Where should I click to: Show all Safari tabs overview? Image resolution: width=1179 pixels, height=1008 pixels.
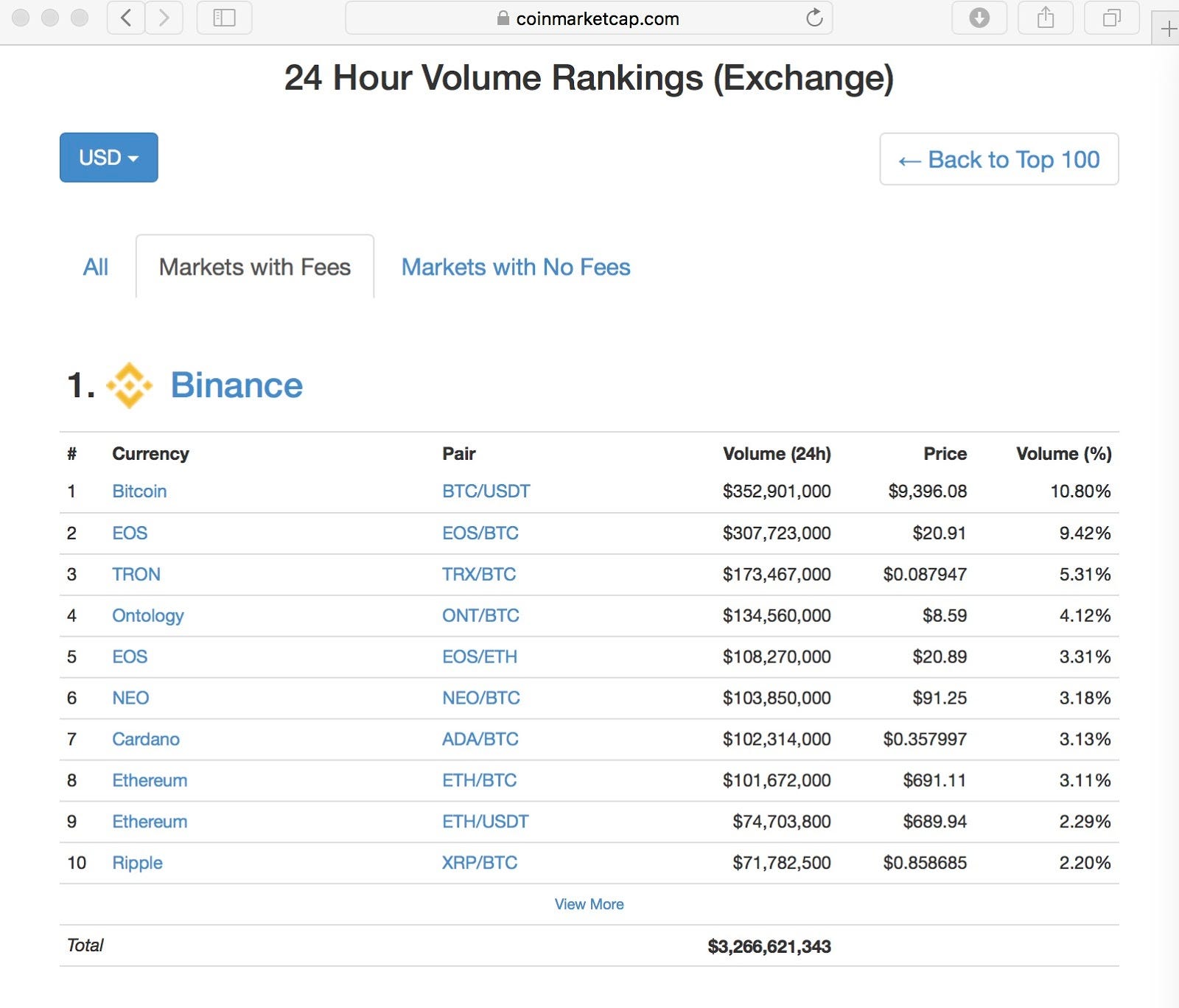pos(1112,18)
